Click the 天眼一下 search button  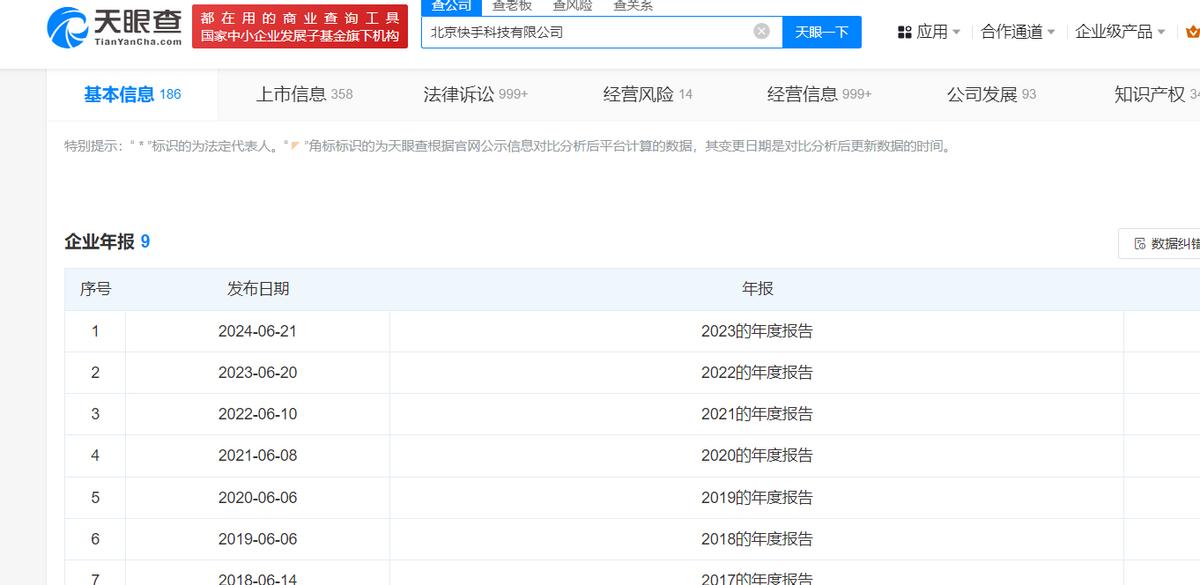[822, 31]
